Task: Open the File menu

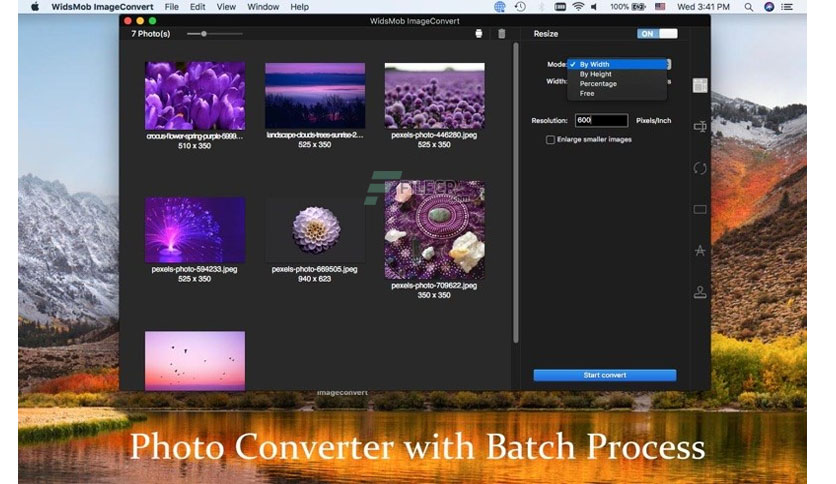Action: (172, 7)
